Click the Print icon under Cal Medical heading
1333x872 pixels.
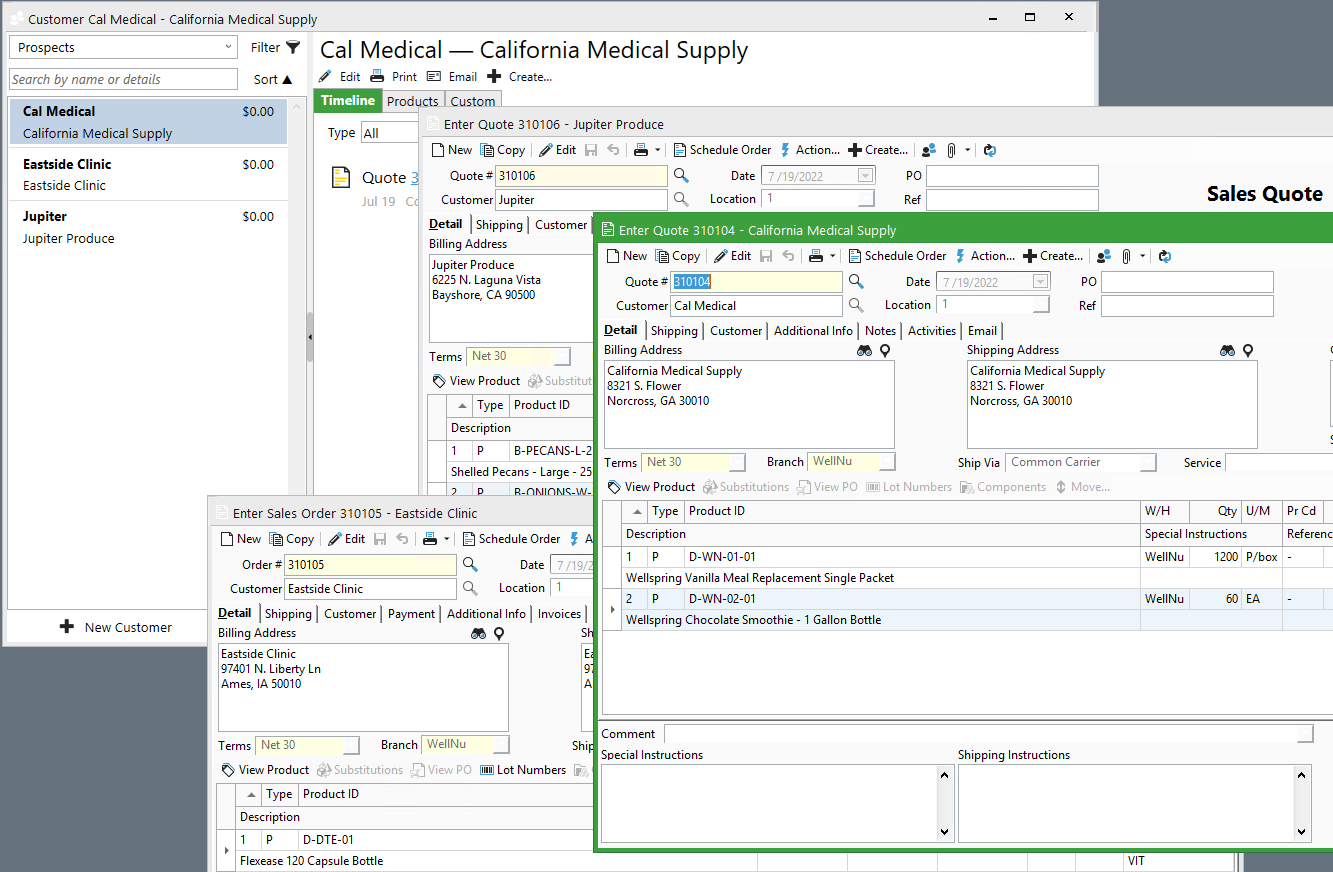pyautogui.click(x=377, y=77)
